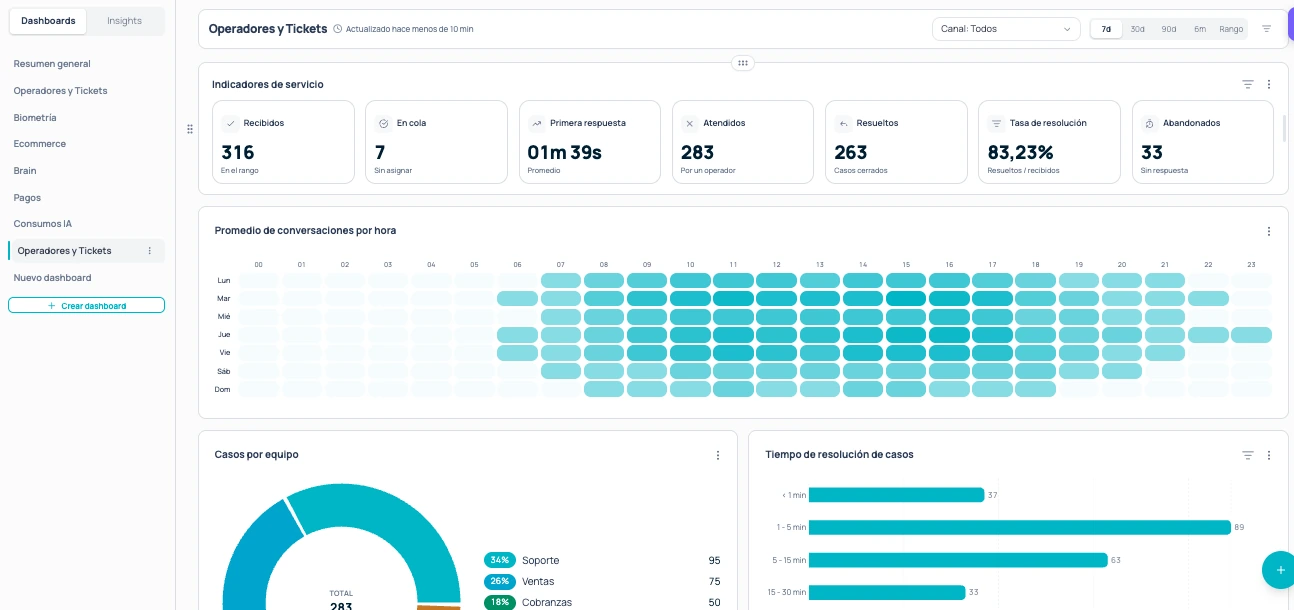Click the En cola 7 card
1294x610 pixels.
(x=437, y=142)
